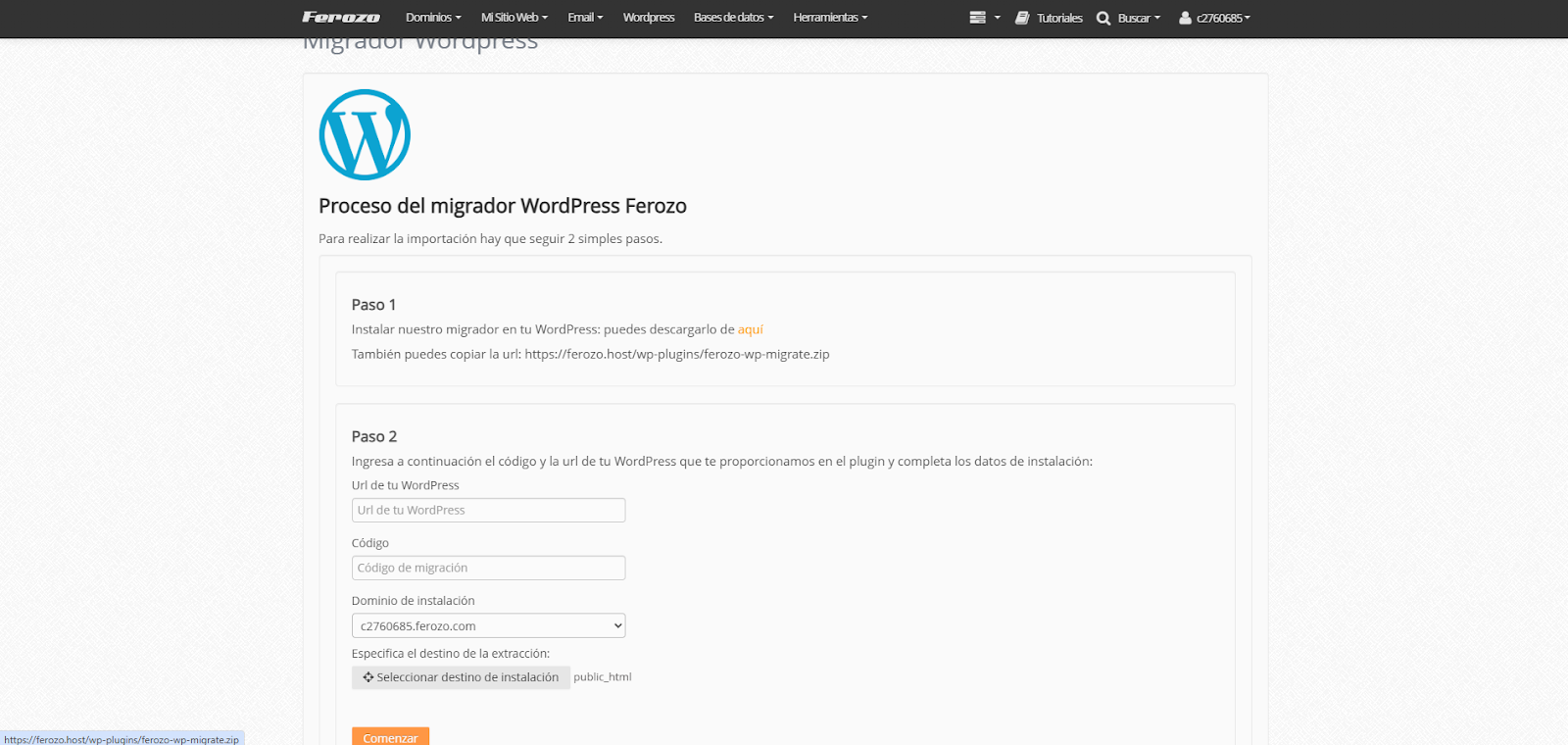This screenshot has width=1568, height=745.
Task: Open the c2760685 account dropdown
Action: click(1223, 18)
